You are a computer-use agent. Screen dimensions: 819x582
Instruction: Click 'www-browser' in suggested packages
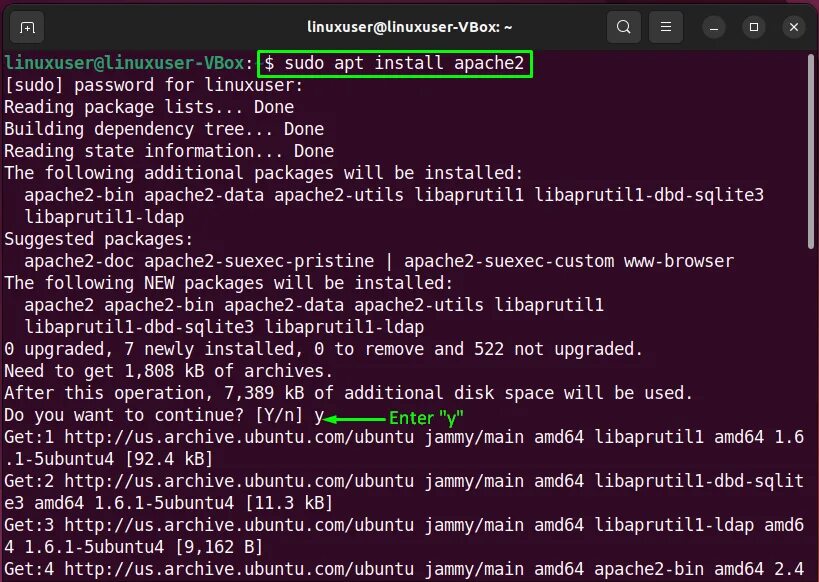[678, 261]
